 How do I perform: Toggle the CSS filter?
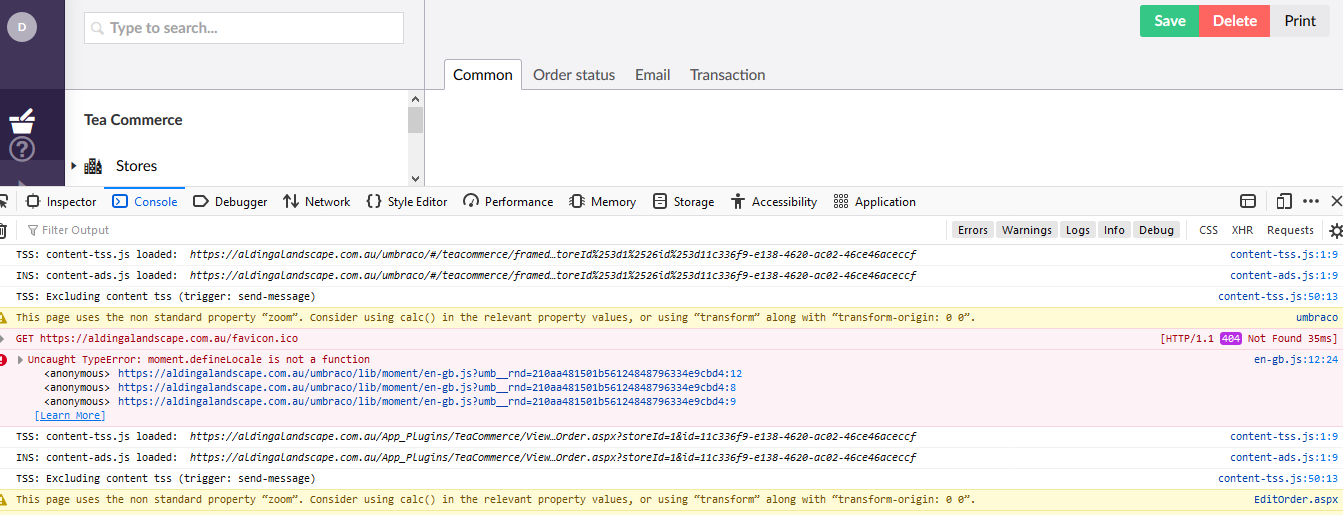coord(1208,230)
